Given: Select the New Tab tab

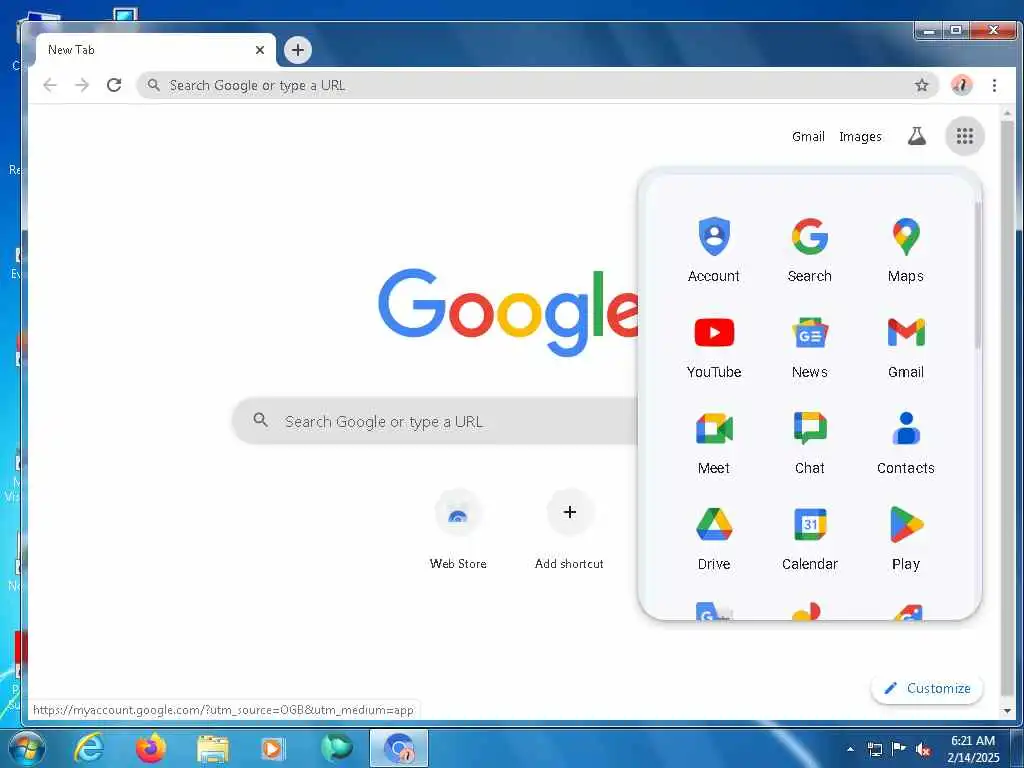Looking at the screenshot, I should [155, 50].
